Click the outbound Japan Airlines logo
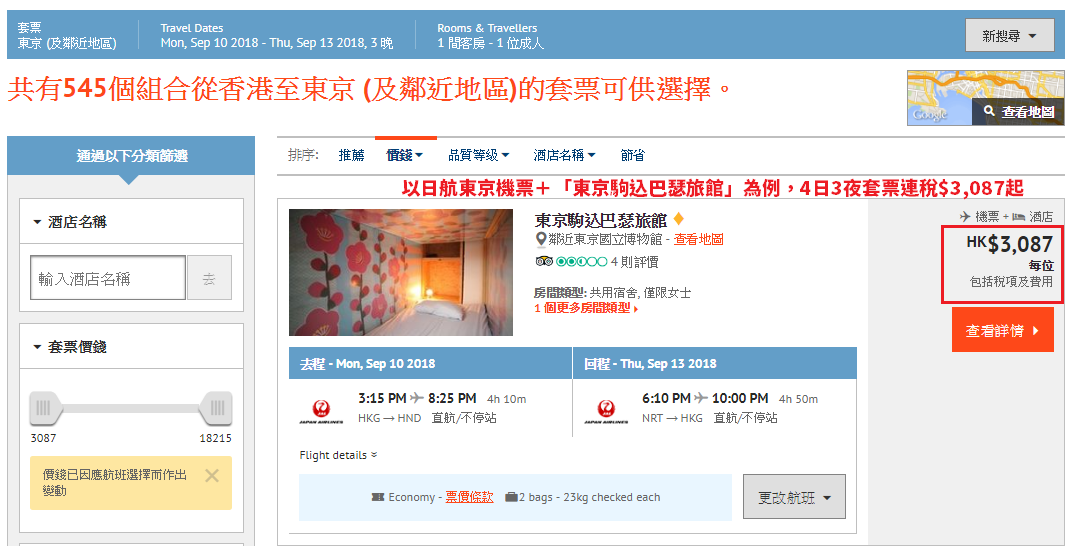Image resolution: width=1073 pixels, height=546 pixels. click(x=321, y=411)
